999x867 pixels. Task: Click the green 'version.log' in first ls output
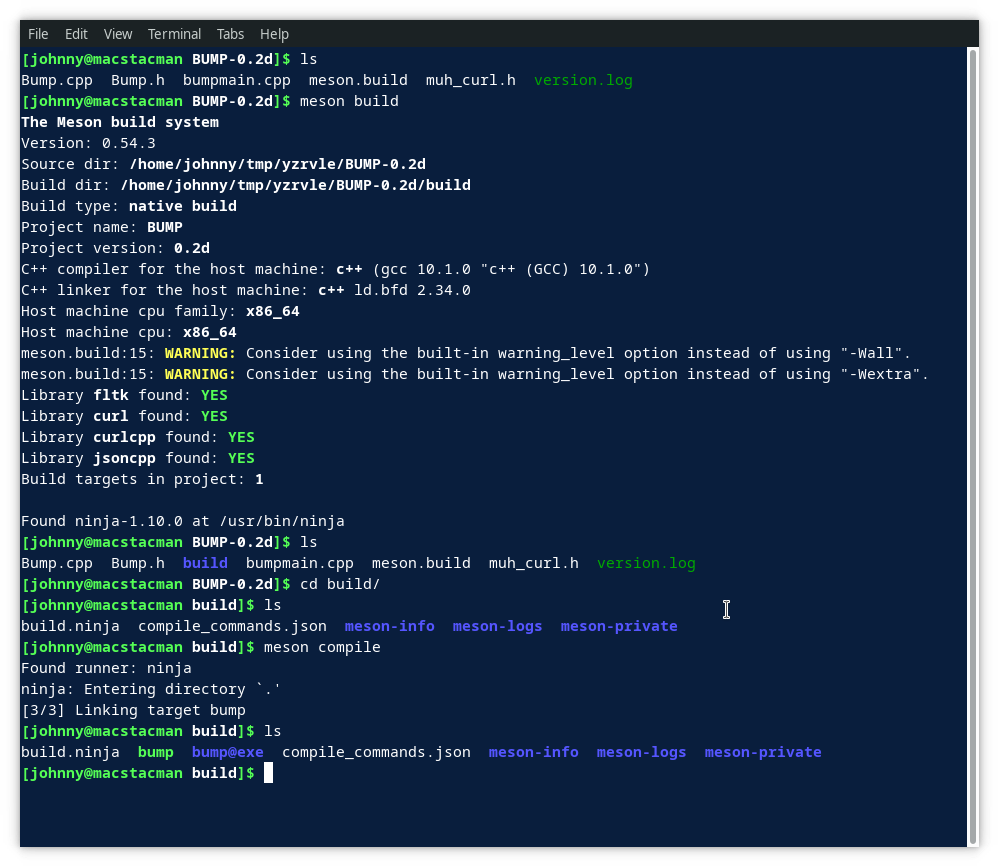coord(583,80)
